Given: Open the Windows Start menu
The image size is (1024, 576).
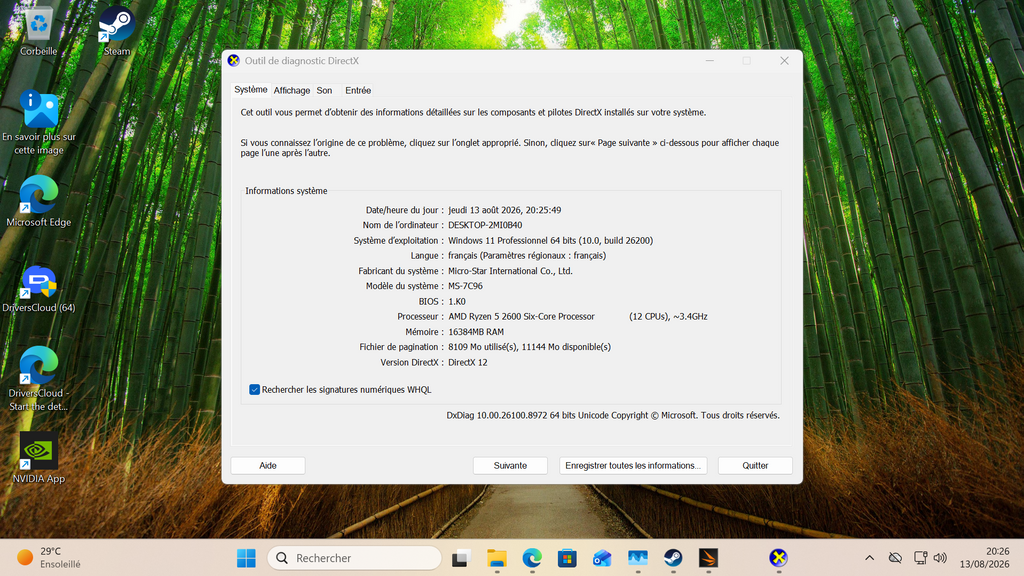Looking at the screenshot, I should click(246, 558).
